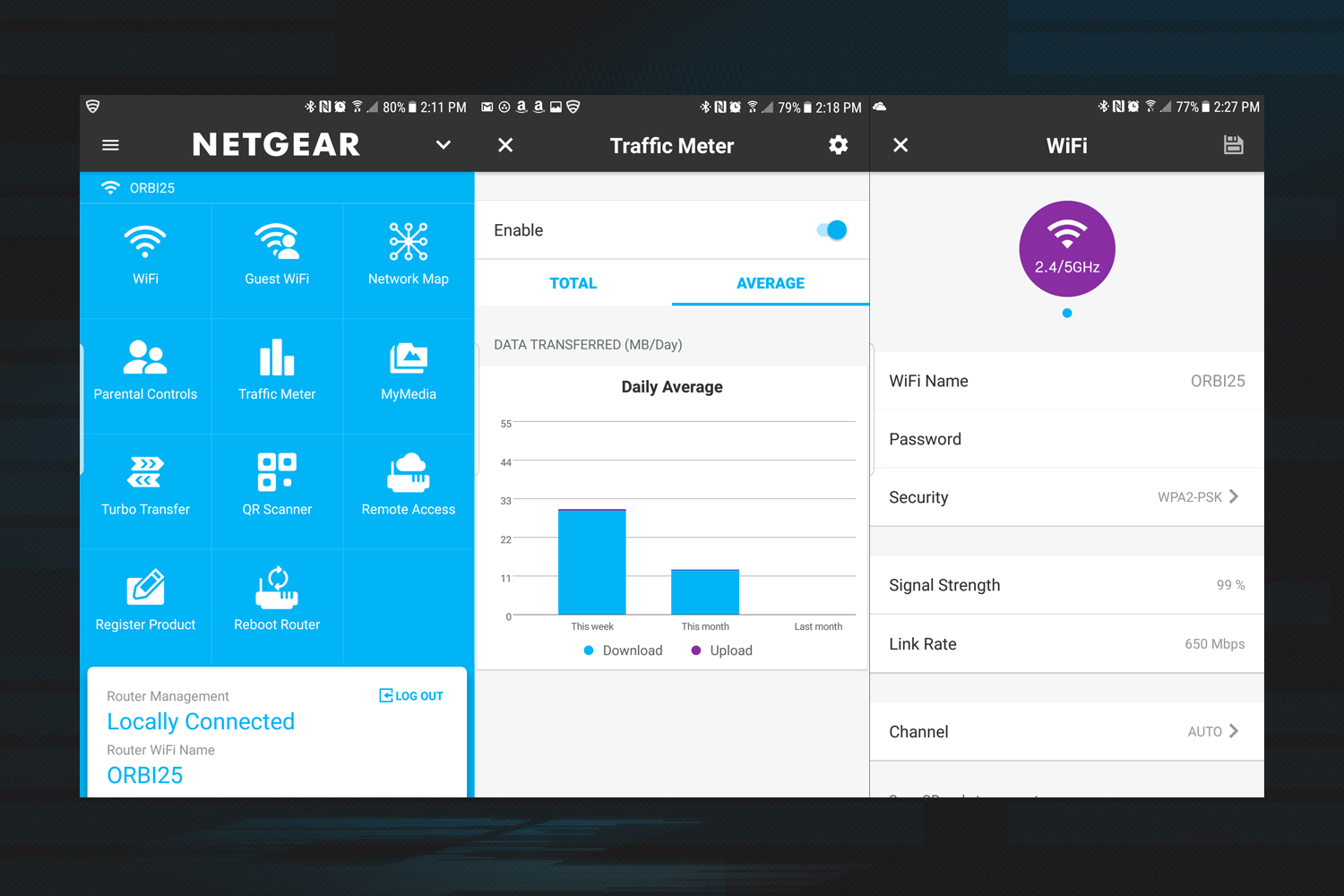The image size is (1344, 896).
Task: Tap the LOG OUT button
Action: 411,695
